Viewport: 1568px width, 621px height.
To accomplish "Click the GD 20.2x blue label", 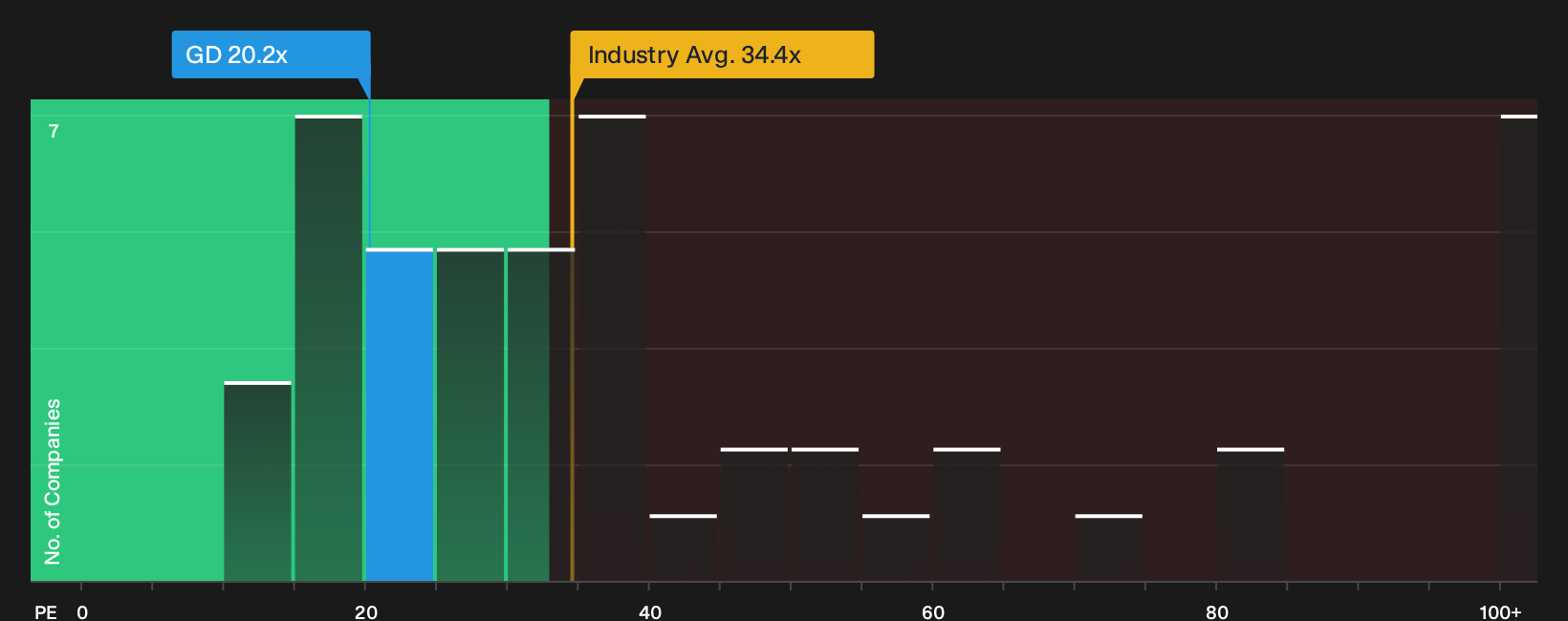I will [271, 54].
